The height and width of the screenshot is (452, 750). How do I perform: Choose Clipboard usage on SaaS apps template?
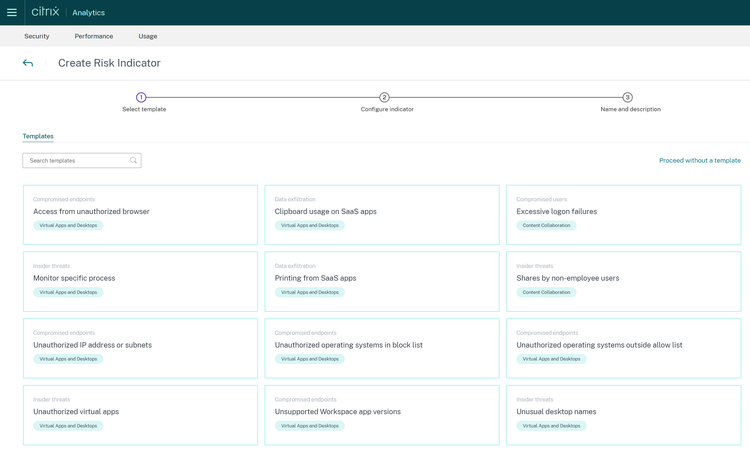[x=382, y=215]
